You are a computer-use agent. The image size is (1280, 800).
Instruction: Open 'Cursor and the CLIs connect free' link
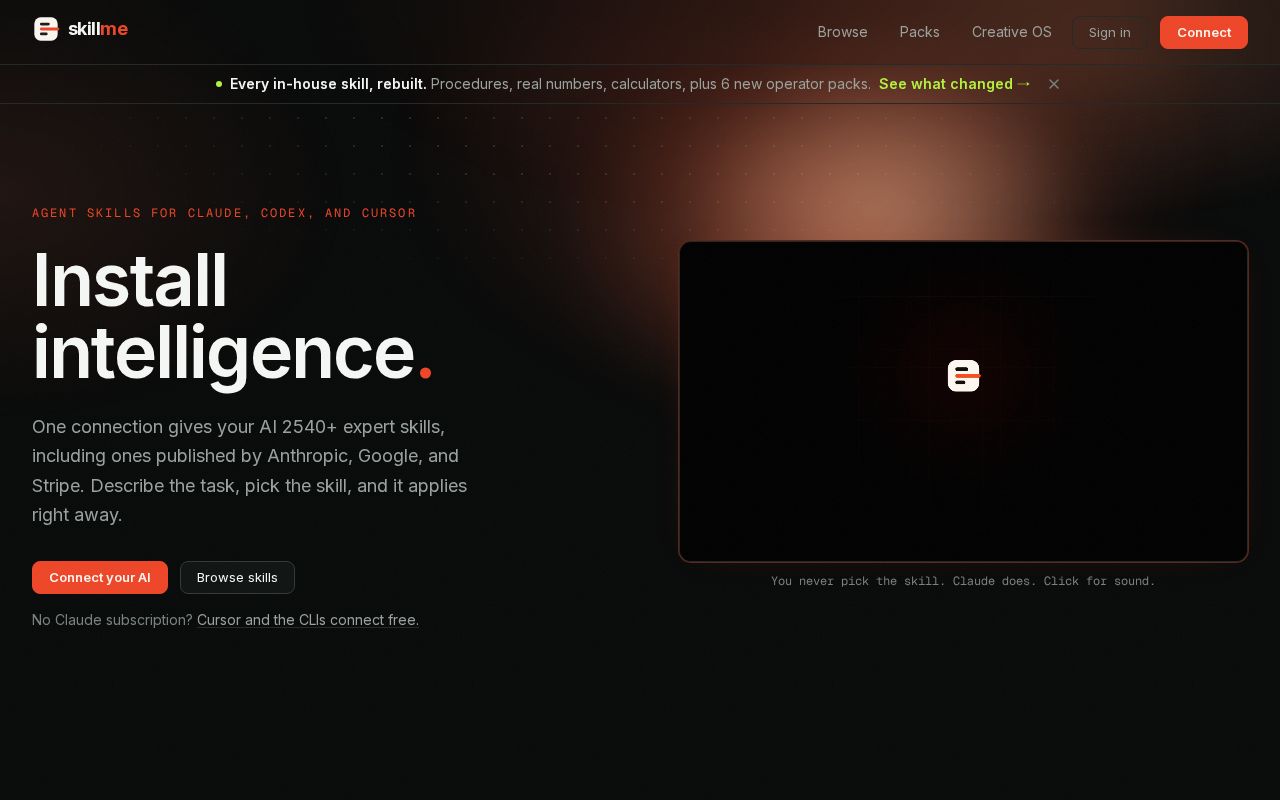click(306, 620)
